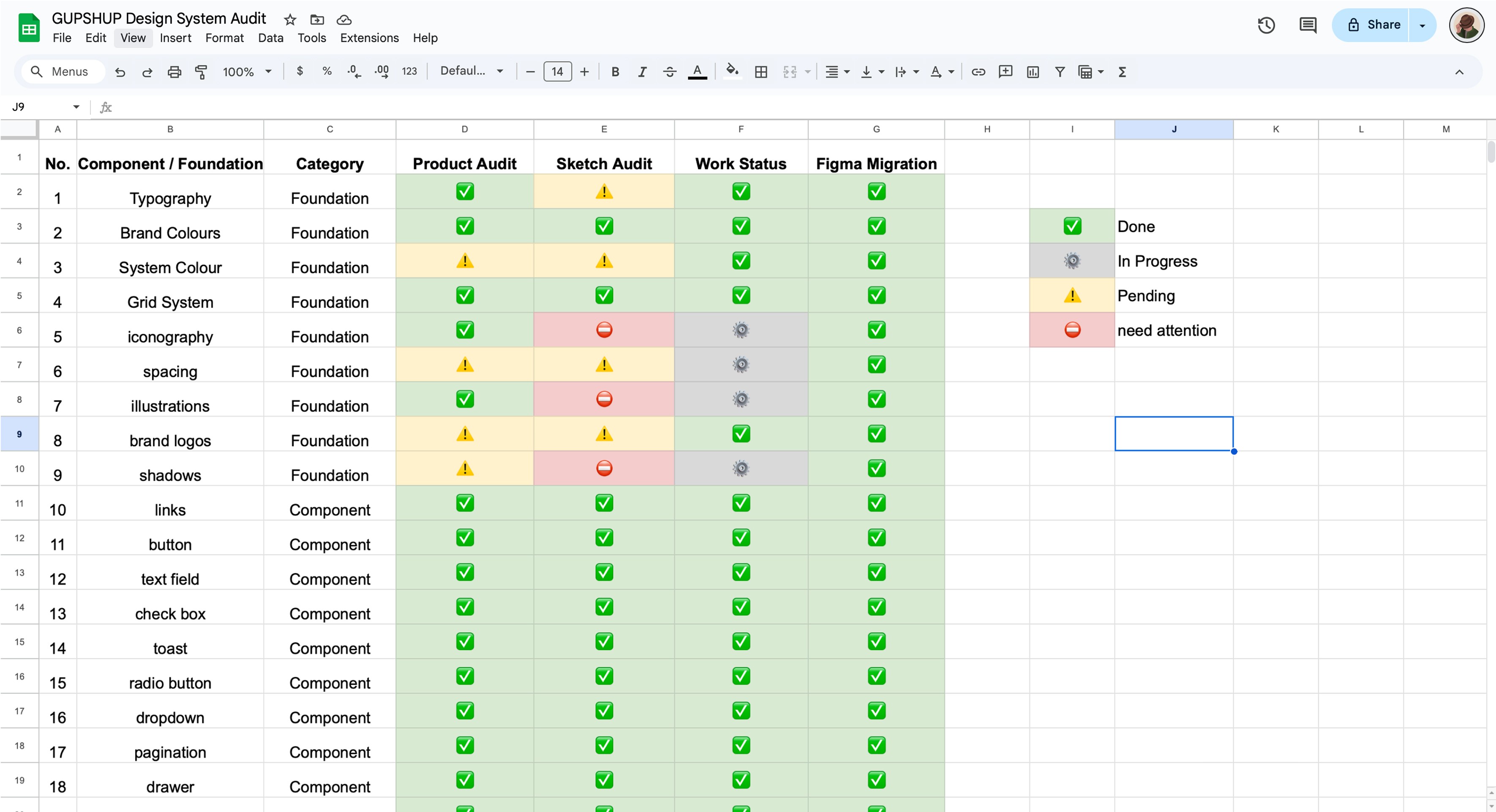View cloud save status icon
1496x812 pixels.
pos(344,20)
